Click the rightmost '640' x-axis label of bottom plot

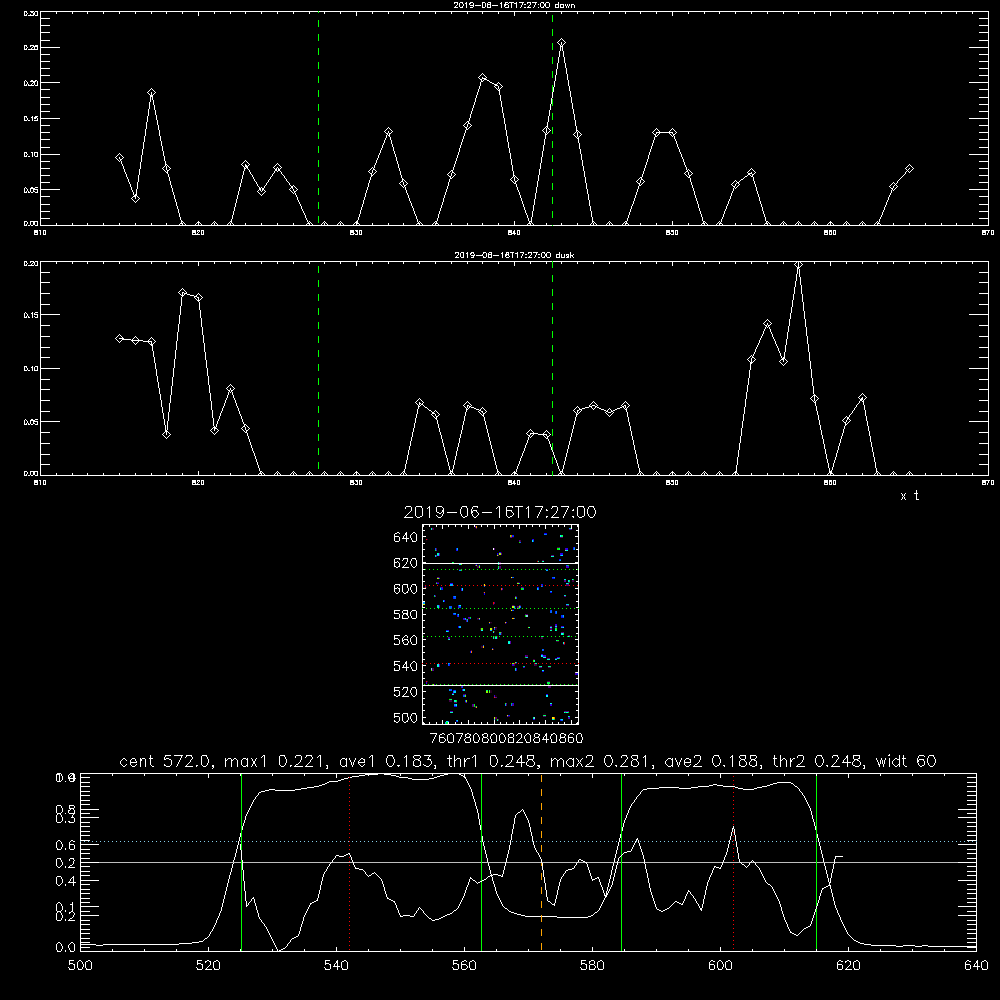976,965
